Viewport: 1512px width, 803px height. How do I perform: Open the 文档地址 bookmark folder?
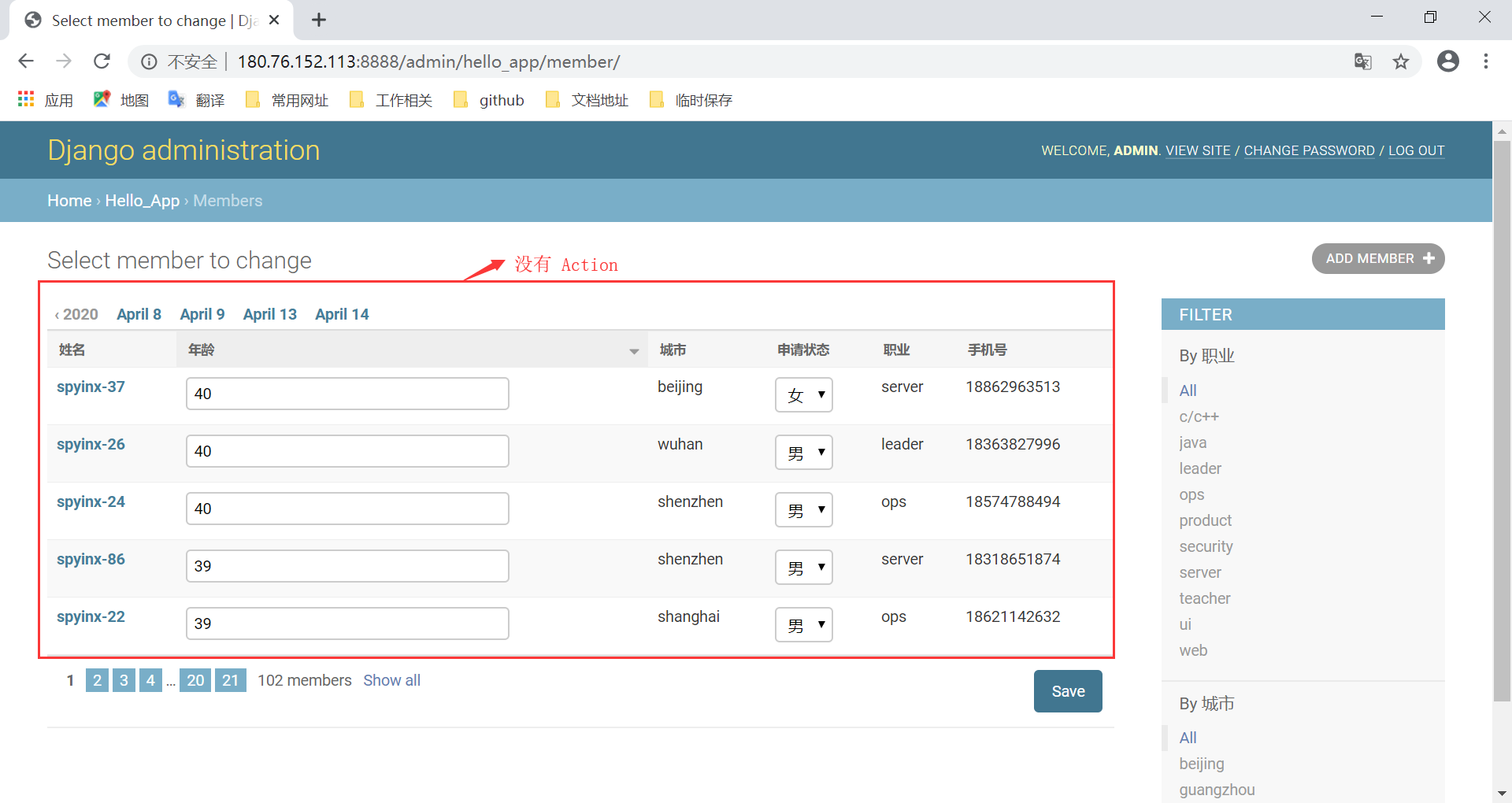coord(587,100)
